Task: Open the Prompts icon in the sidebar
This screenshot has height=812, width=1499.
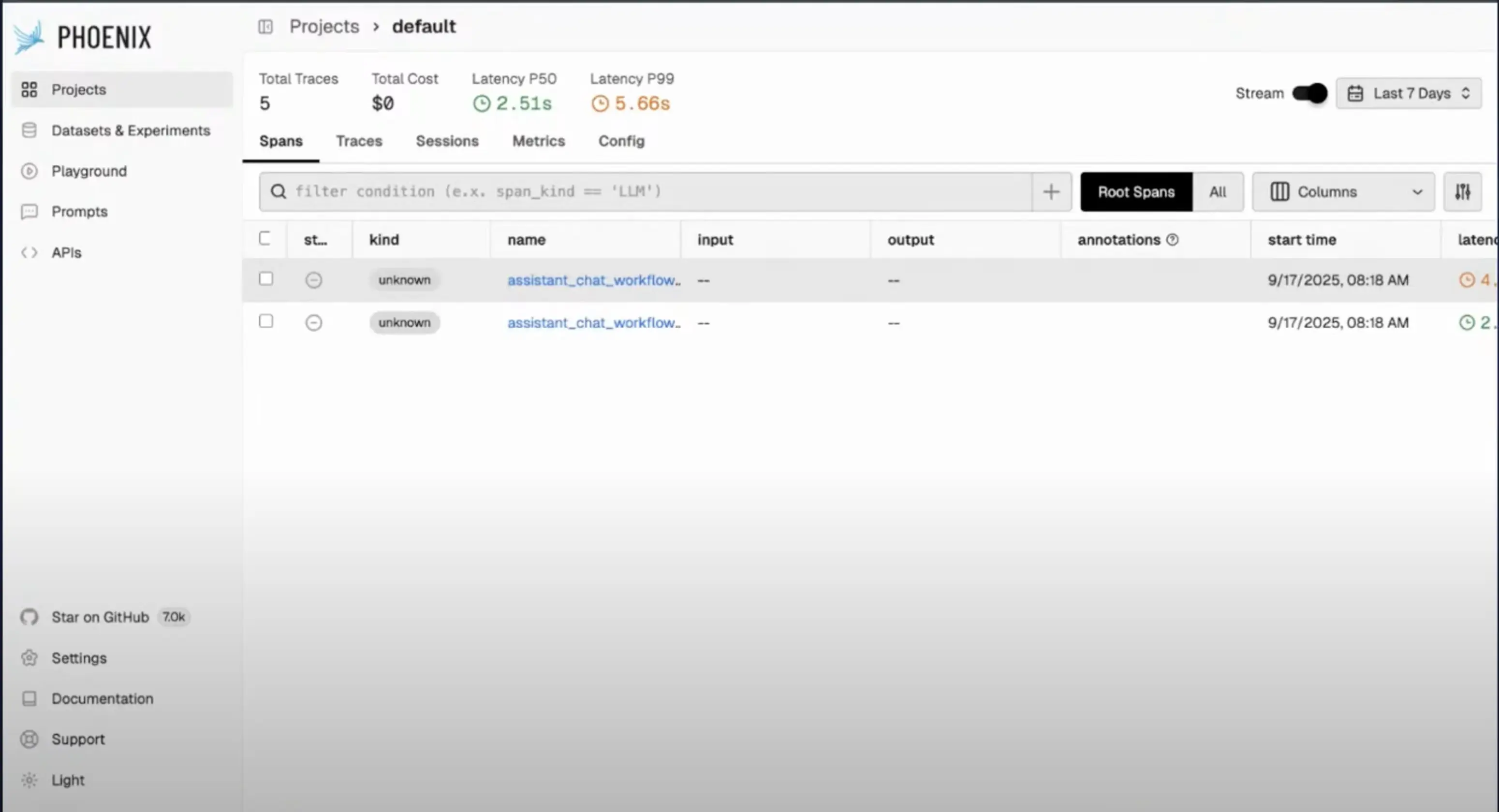Action: pos(29,212)
